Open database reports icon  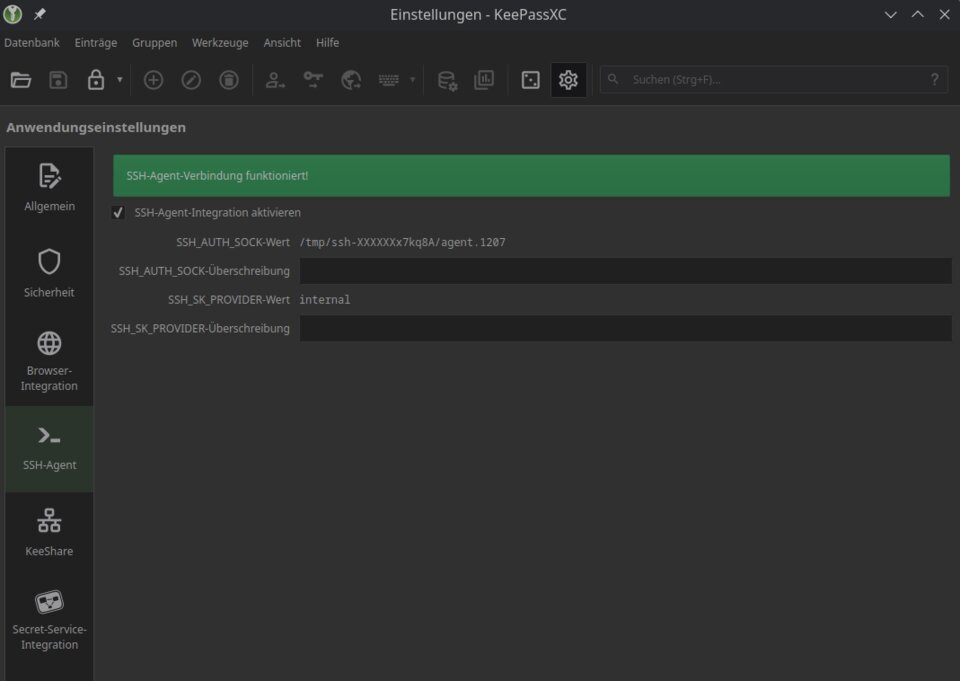pos(484,80)
